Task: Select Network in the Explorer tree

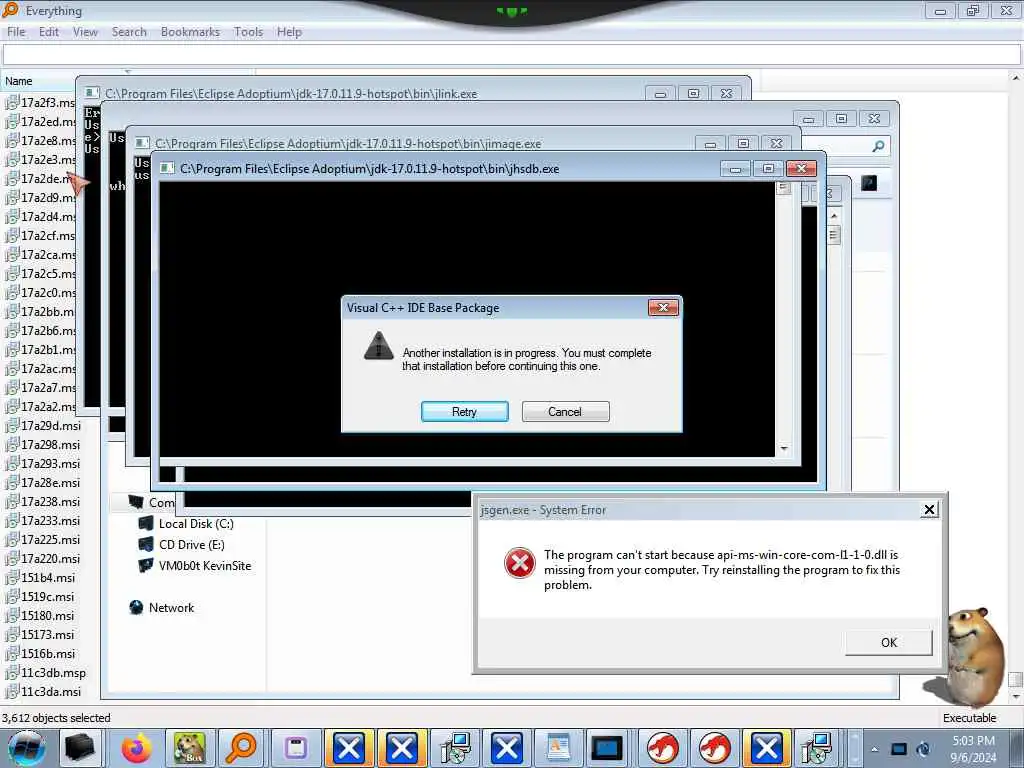Action: [171, 607]
